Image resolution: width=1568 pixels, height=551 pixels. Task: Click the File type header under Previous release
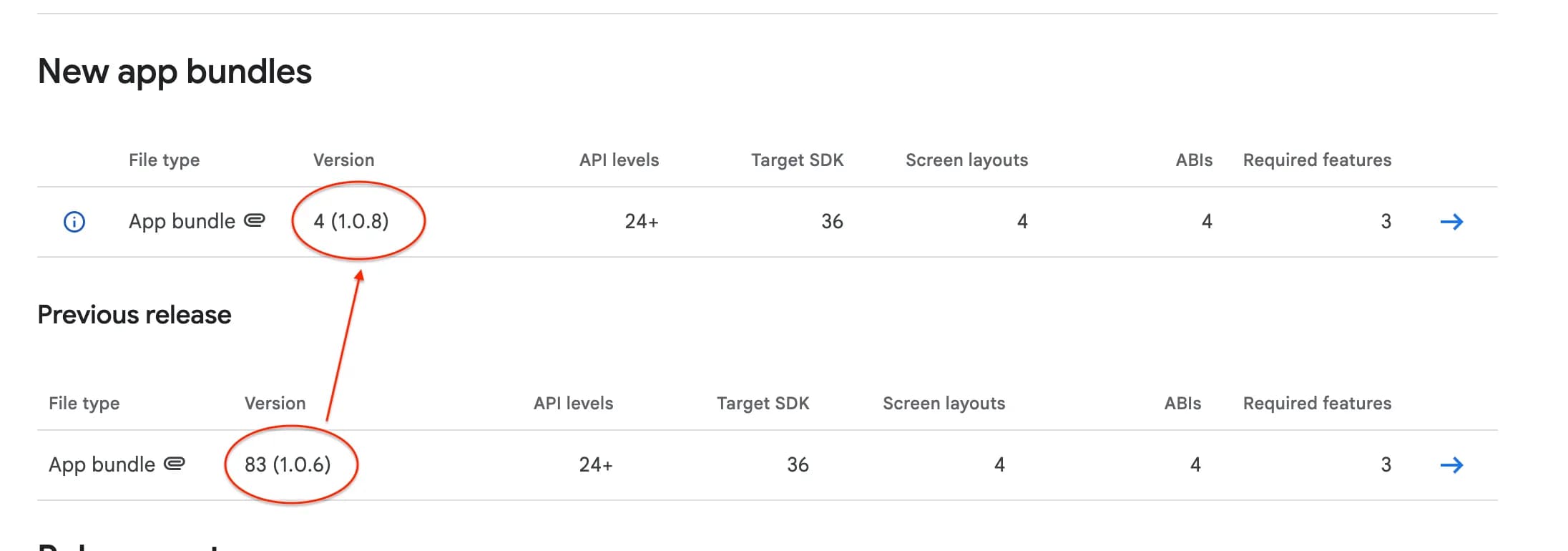[x=82, y=403]
